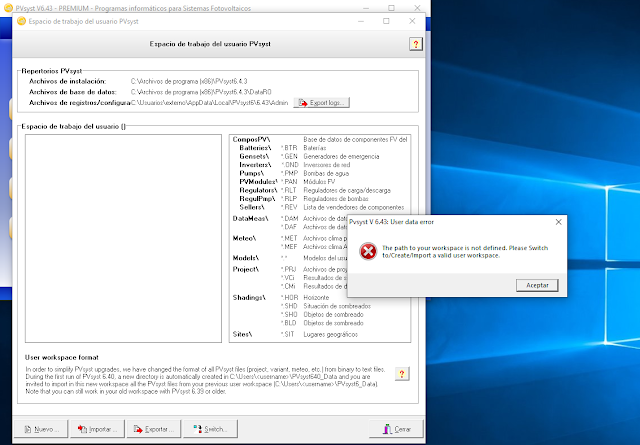
Task: Select Shadings\ folder entry
Action: pos(249,297)
